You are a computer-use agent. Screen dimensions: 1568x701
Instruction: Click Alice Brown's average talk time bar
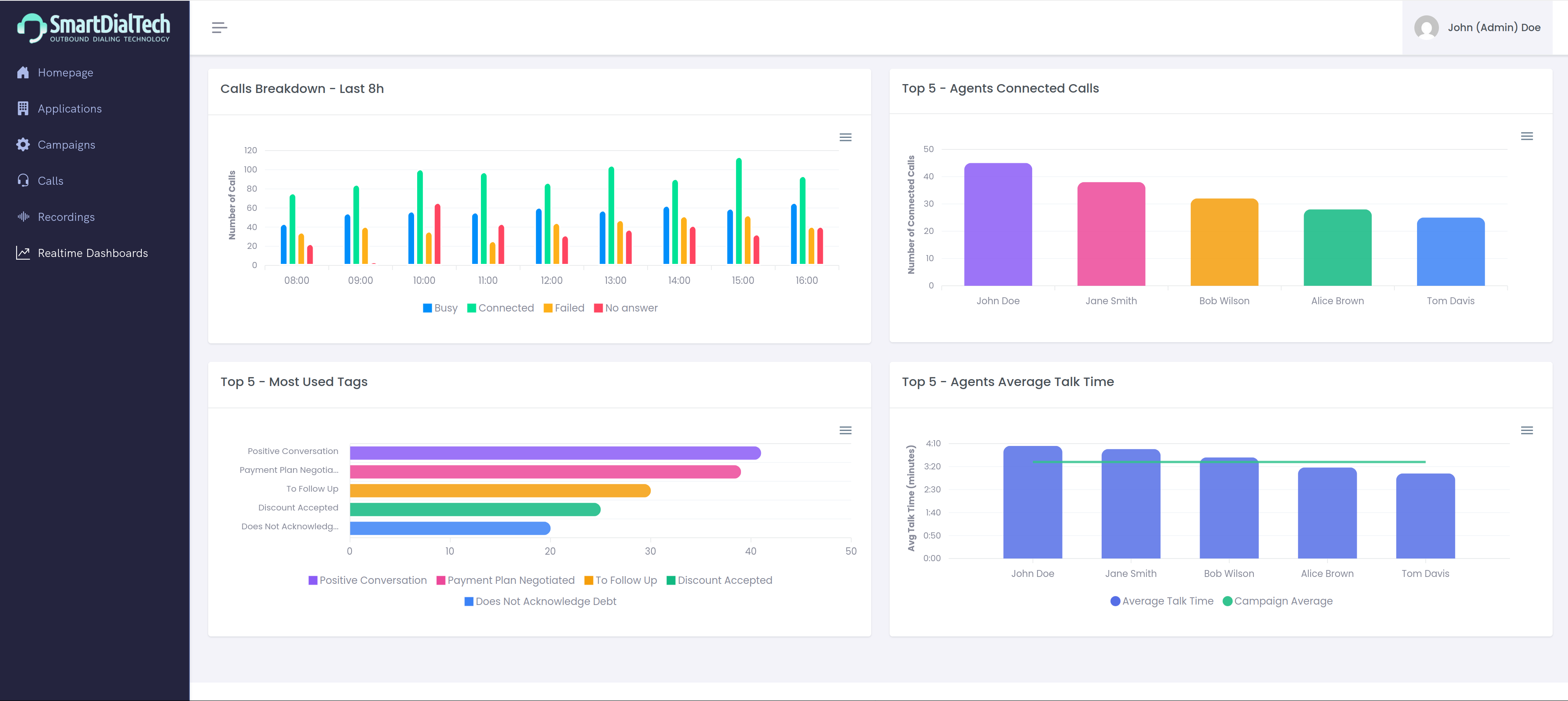(x=1327, y=513)
